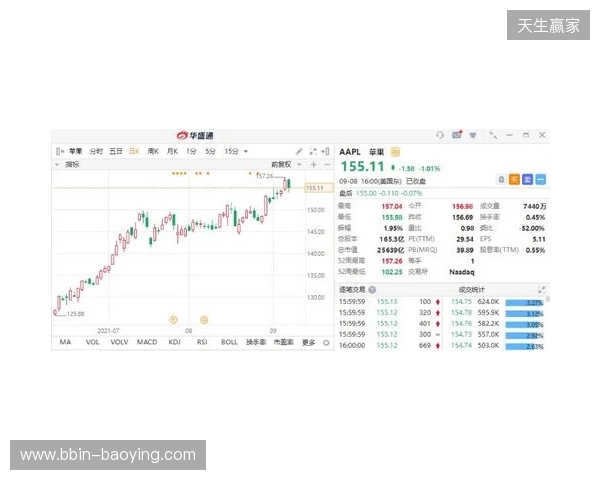600x480 pixels.
Task: Select the 日K daily candlestick tab
Action: (134, 151)
